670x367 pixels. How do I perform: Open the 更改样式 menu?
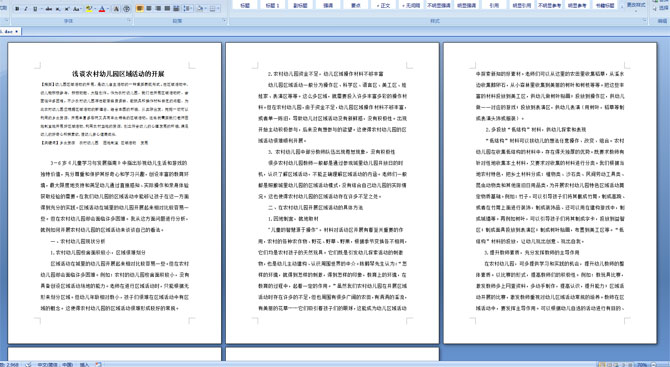pyautogui.click(x=636, y=5)
